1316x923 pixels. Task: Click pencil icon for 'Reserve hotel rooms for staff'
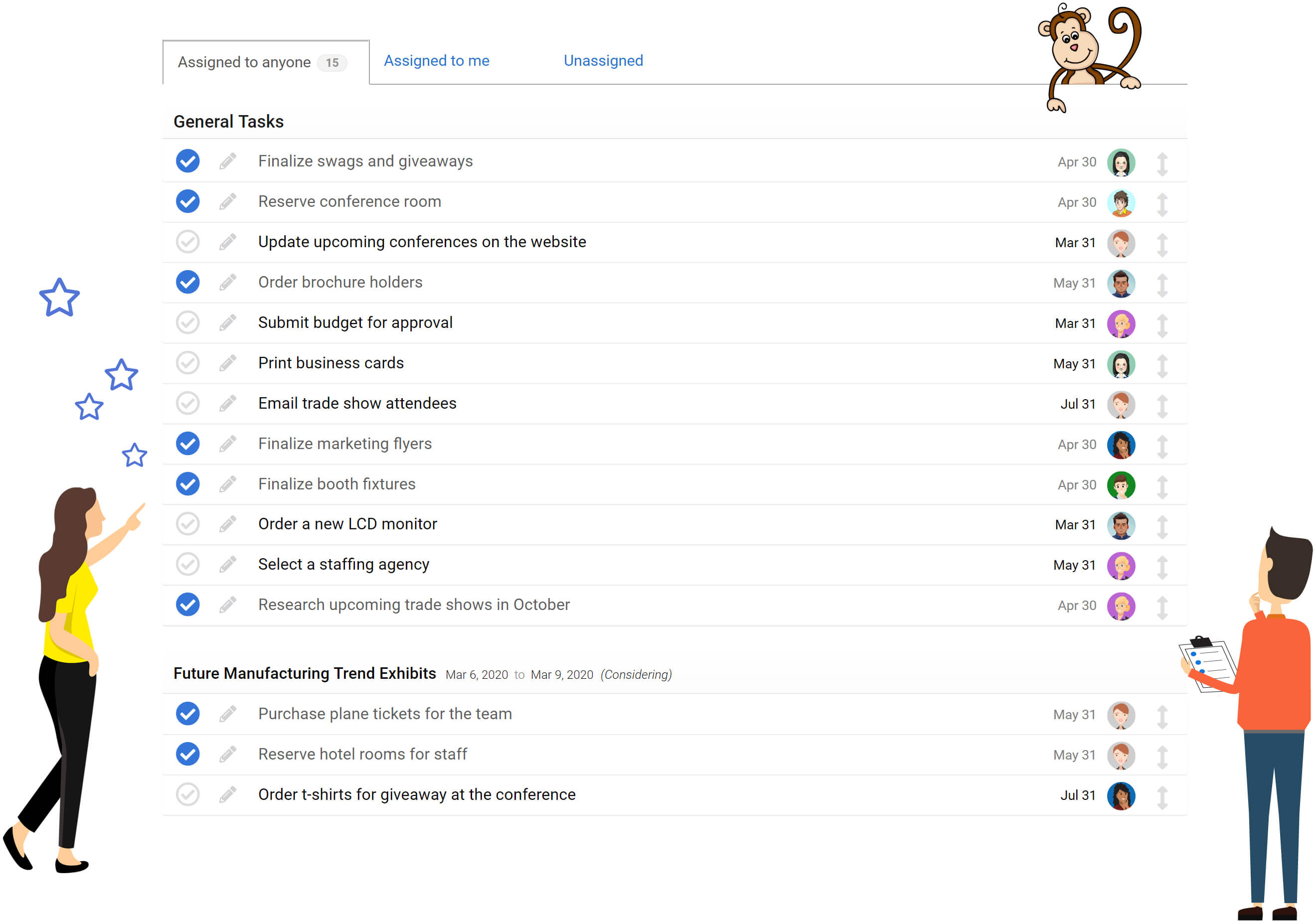pyautogui.click(x=227, y=754)
